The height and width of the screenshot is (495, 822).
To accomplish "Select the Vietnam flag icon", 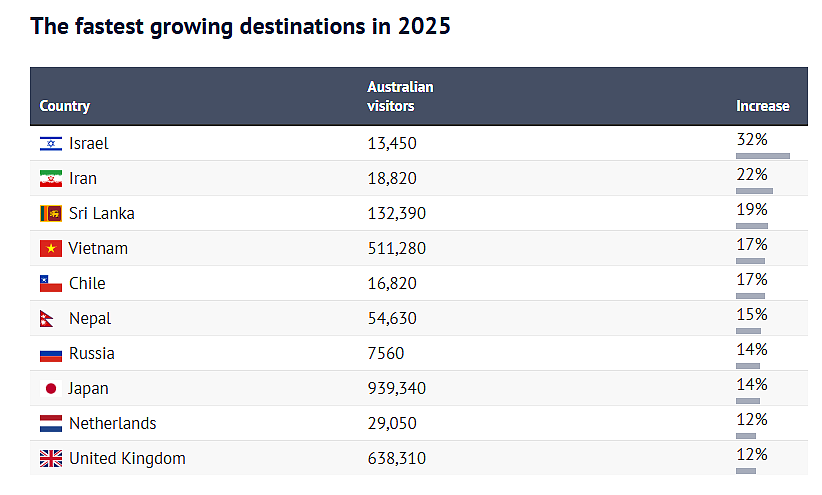I will pyautogui.click(x=50, y=249).
